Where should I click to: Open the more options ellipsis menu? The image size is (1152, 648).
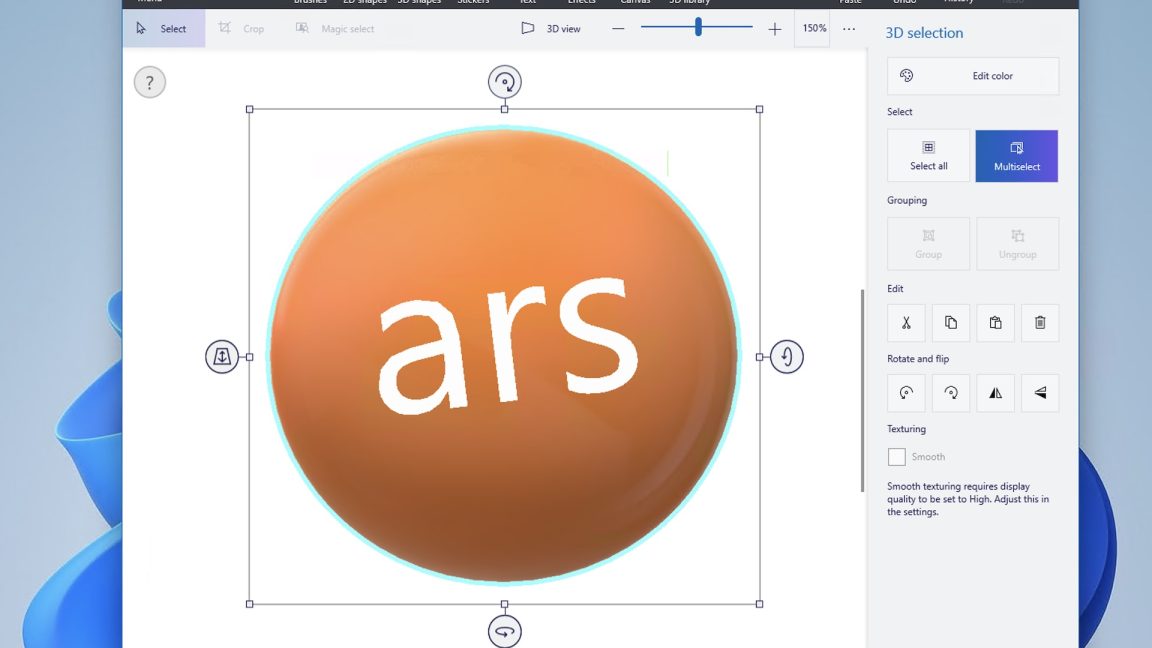coord(849,29)
